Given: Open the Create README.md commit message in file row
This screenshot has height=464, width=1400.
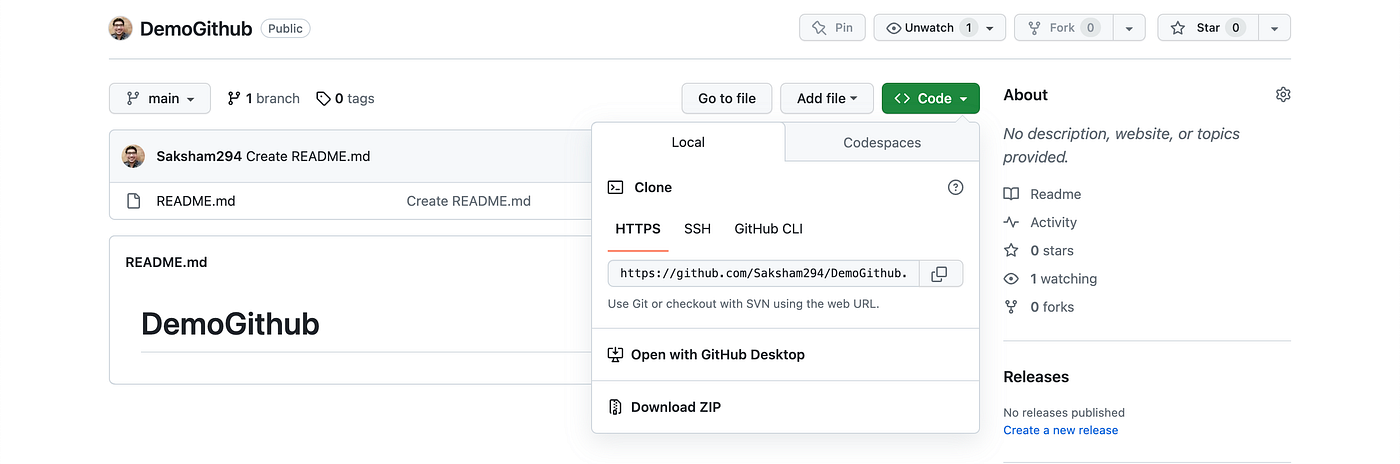Looking at the screenshot, I should click(468, 201).
